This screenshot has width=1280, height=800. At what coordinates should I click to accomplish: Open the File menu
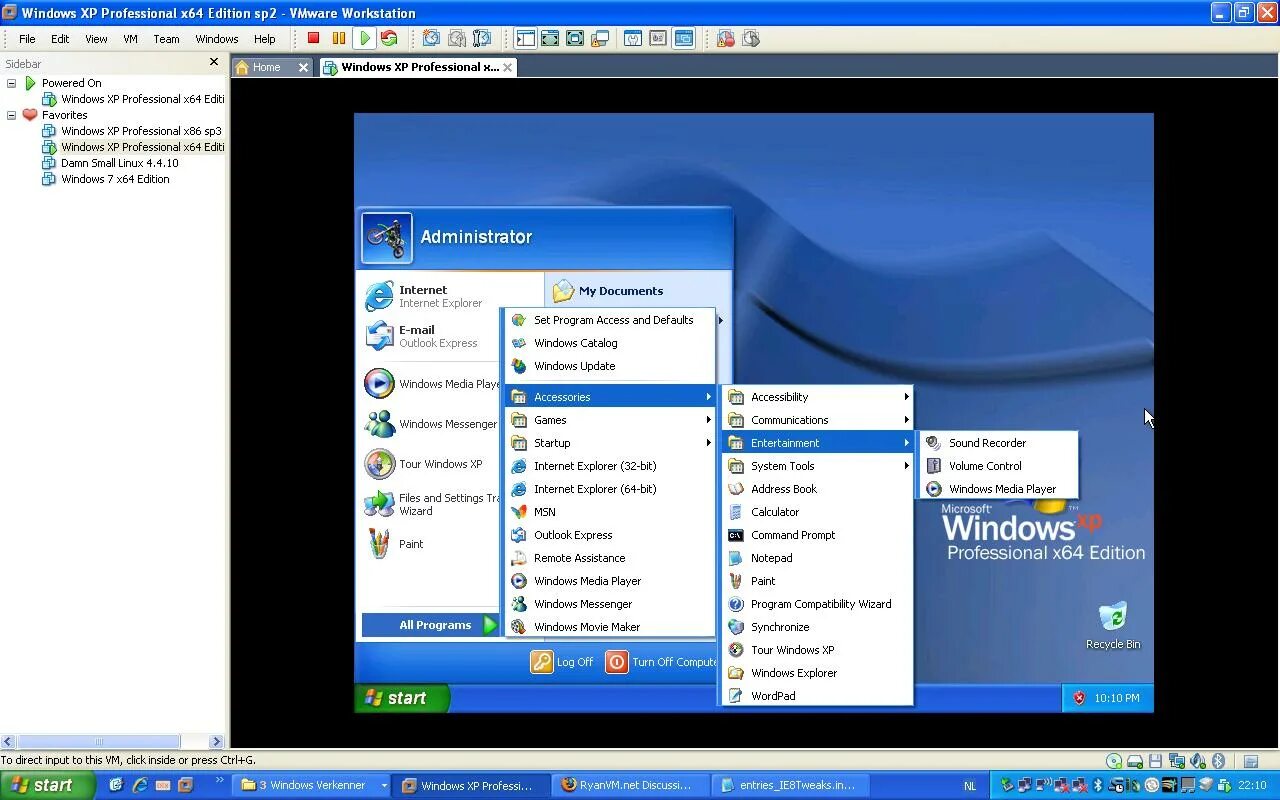point(27,39)
